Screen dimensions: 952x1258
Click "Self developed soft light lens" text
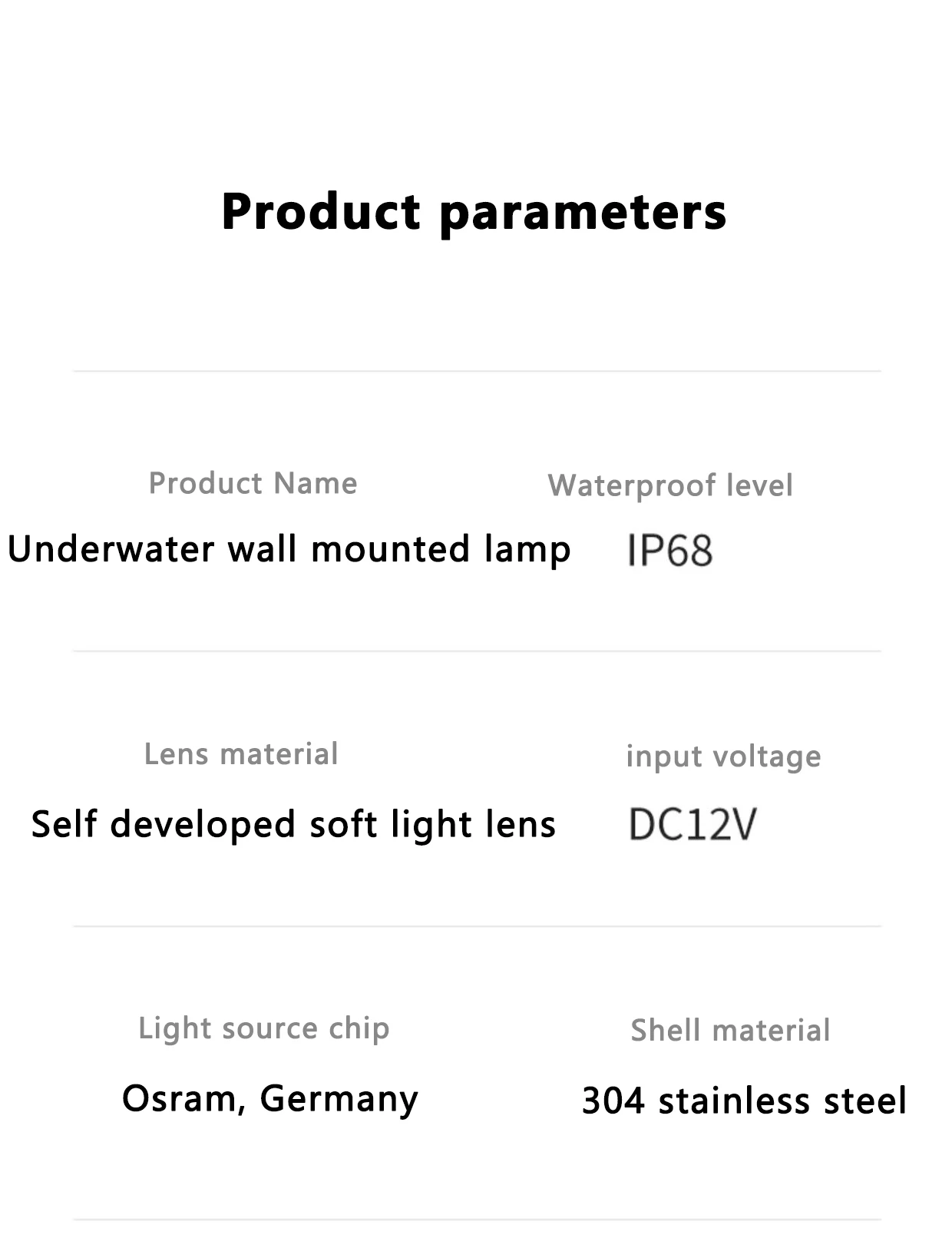click(293, 825)
